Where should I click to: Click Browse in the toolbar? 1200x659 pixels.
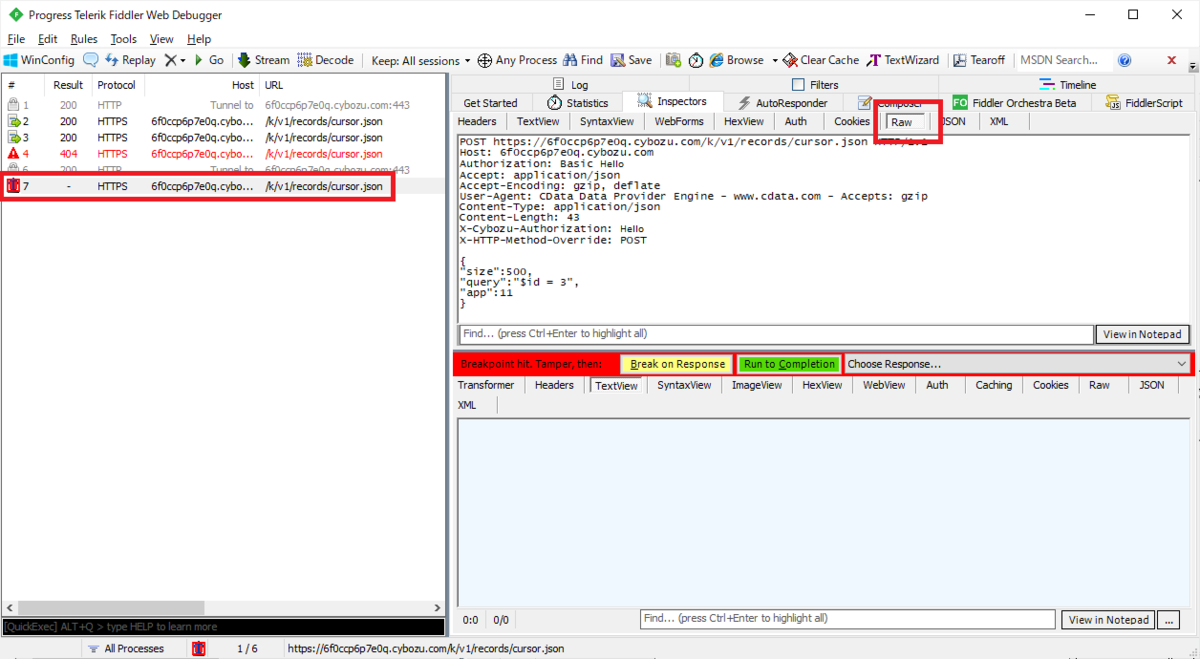[737, 60]
